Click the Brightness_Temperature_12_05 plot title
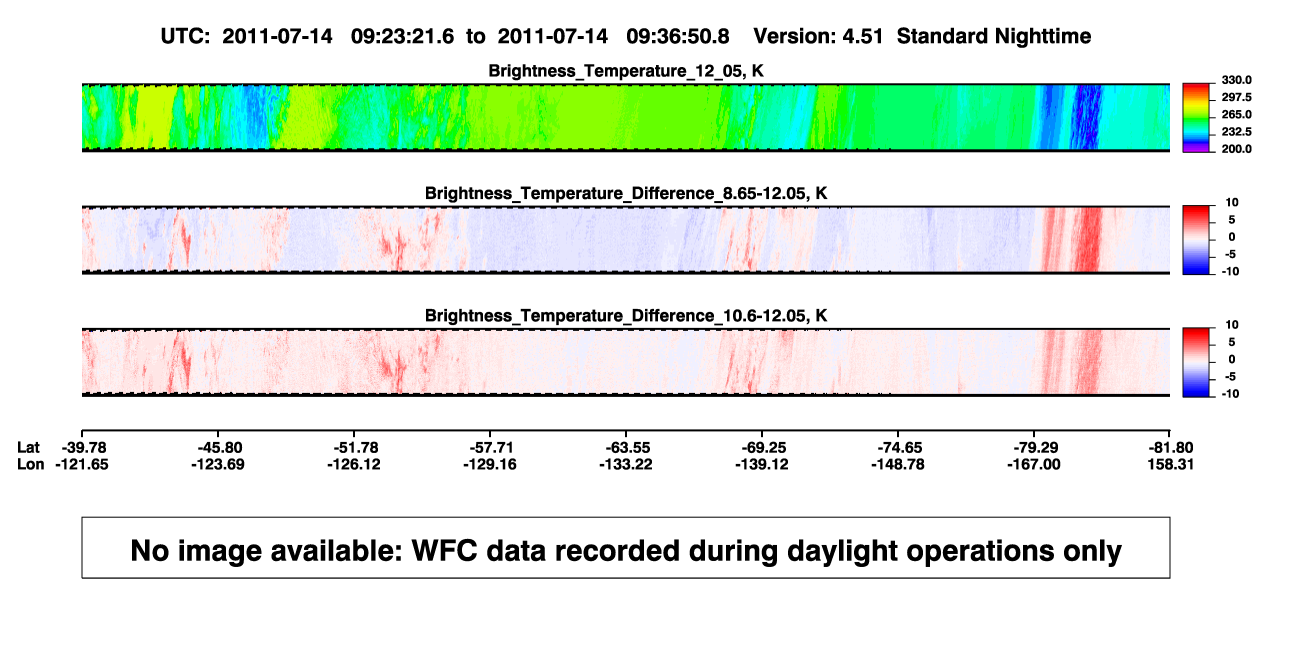The height and width of the screenshot is (667, 1300). 626,70
